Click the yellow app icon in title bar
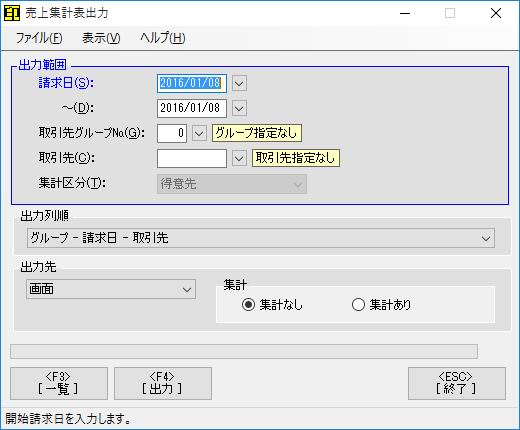The width and height of the screenshot is (520, 430). coord(12,14)
